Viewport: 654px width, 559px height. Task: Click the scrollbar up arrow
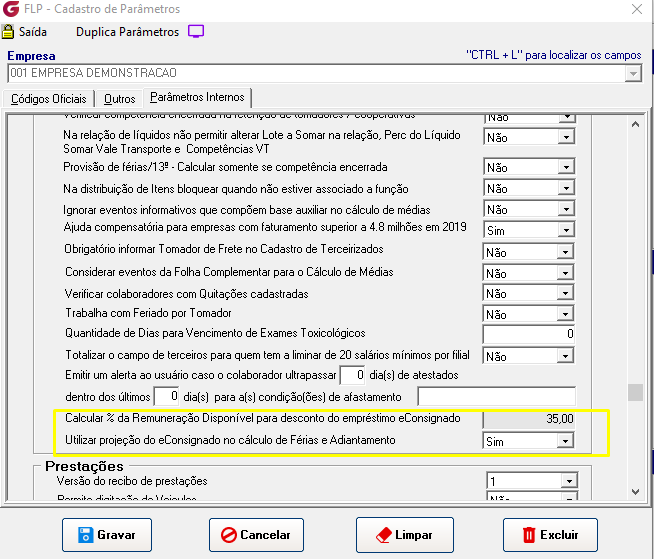coord(635,124)
